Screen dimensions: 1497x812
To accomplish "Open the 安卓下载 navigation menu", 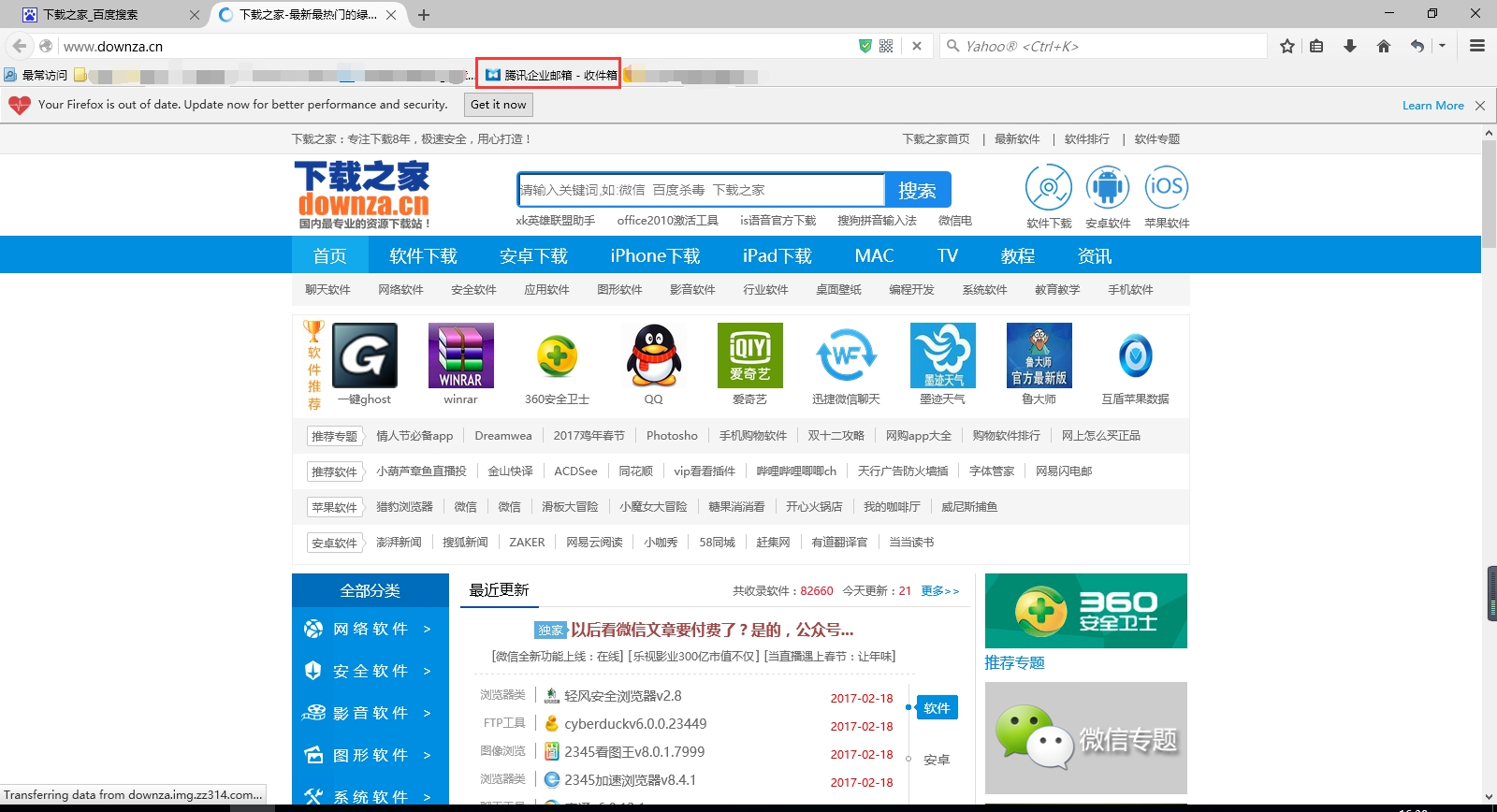I will pyautogui.click(x=533, y=255).
